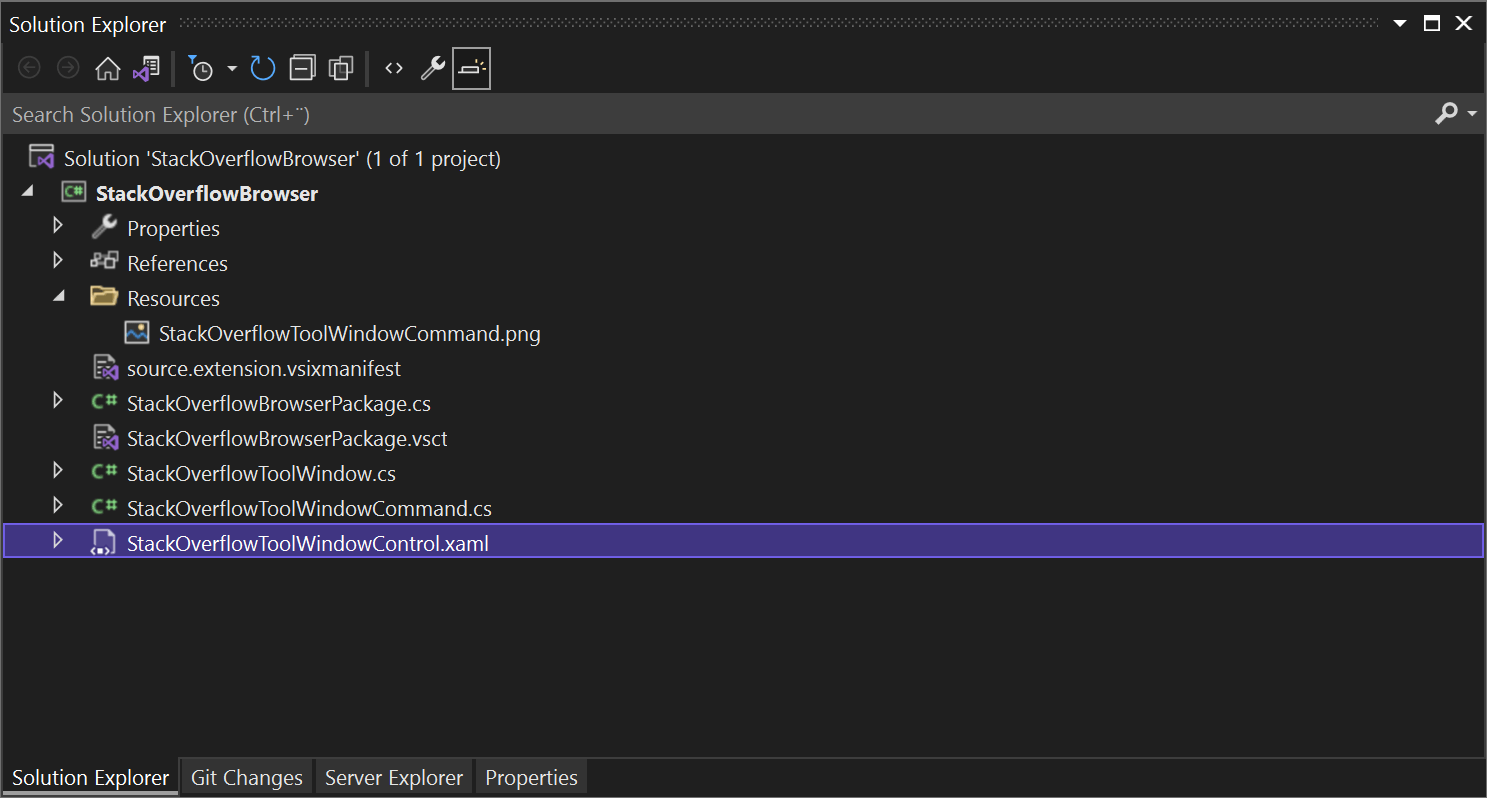Click the Pending Changes Filter icon

[199, 67]
